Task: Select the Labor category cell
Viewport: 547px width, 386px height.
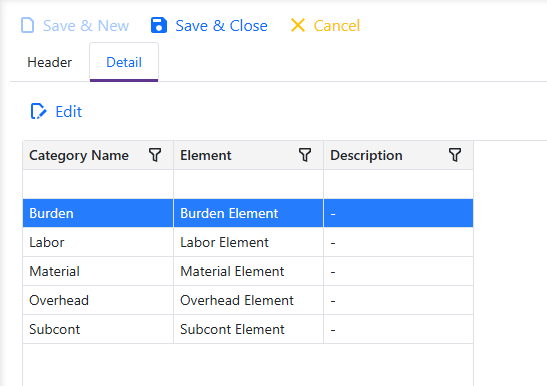Action: click(98, 242)
